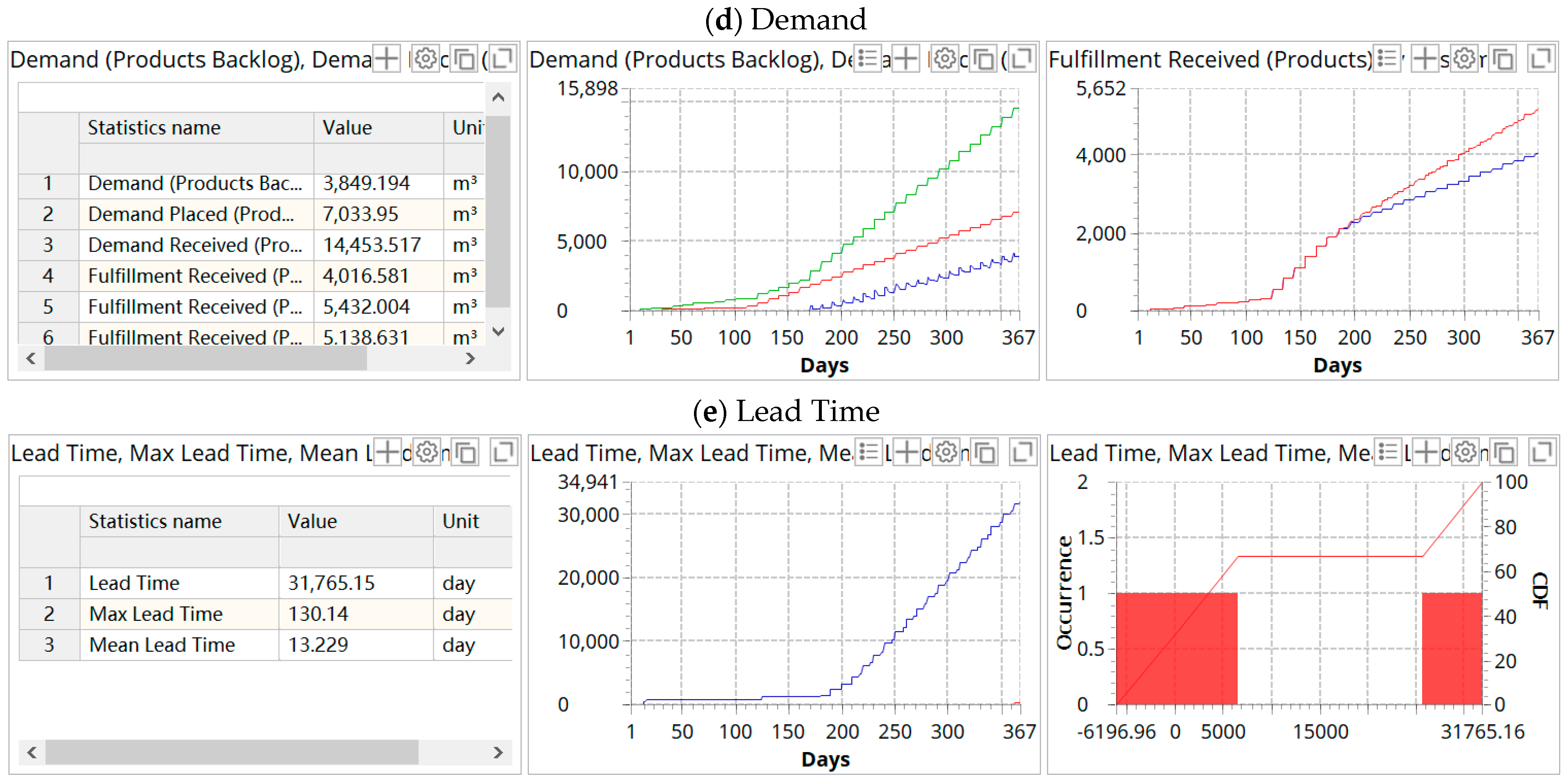Image resolution: width=1568 pixels, height=784 pixels.
Task: Select Max Lead Time row
Action: [x=156, y=614]
